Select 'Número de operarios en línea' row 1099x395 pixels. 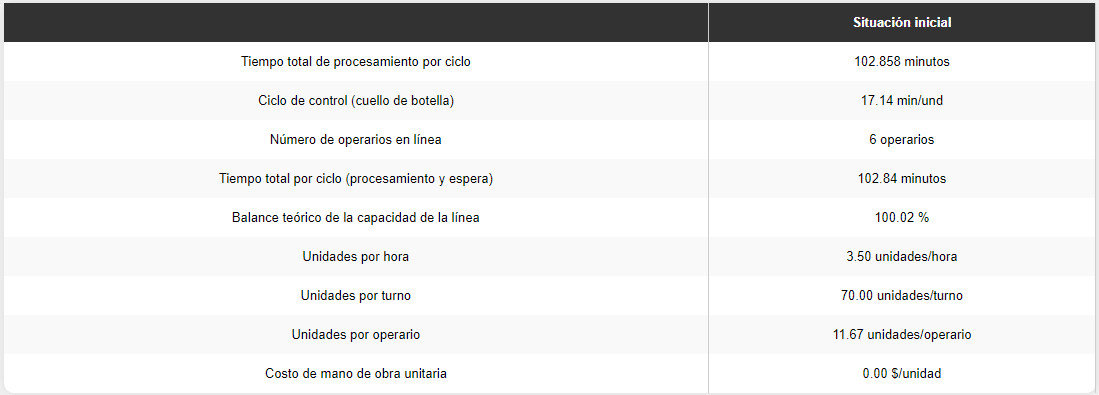point(550,139)
